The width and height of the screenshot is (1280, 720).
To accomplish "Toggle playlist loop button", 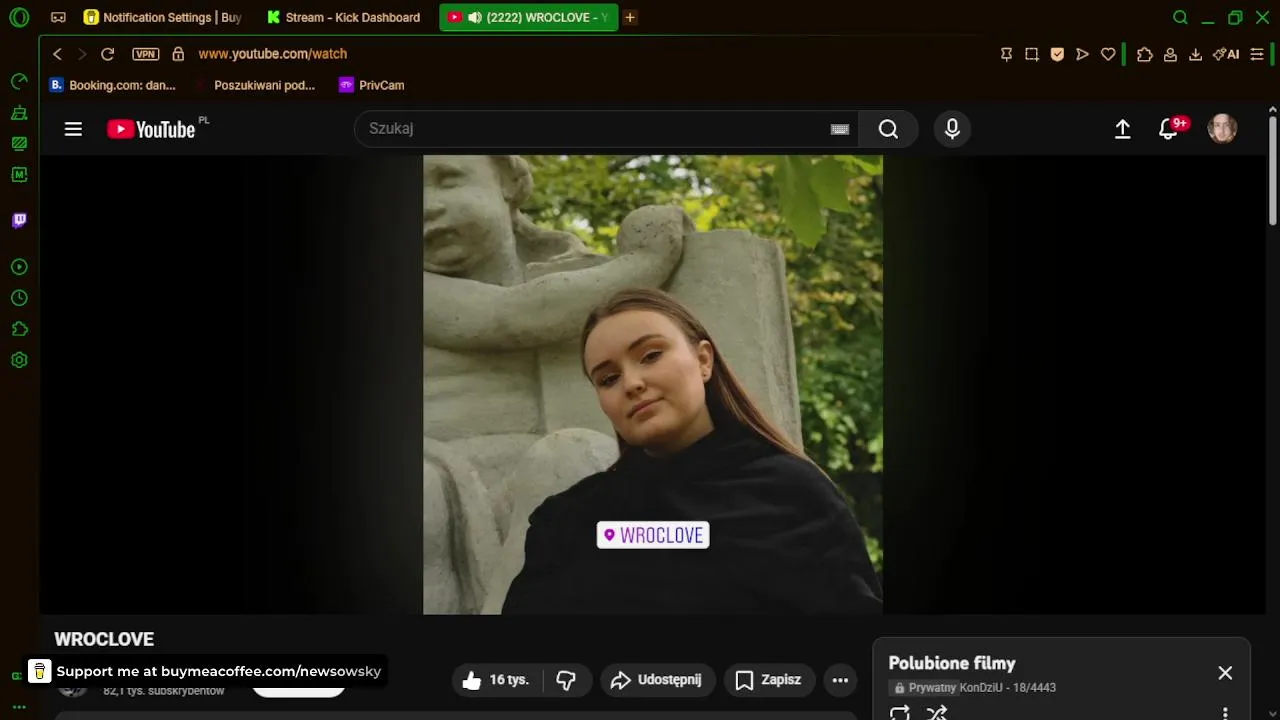I will pyautogui.click(x=900, y=713).
